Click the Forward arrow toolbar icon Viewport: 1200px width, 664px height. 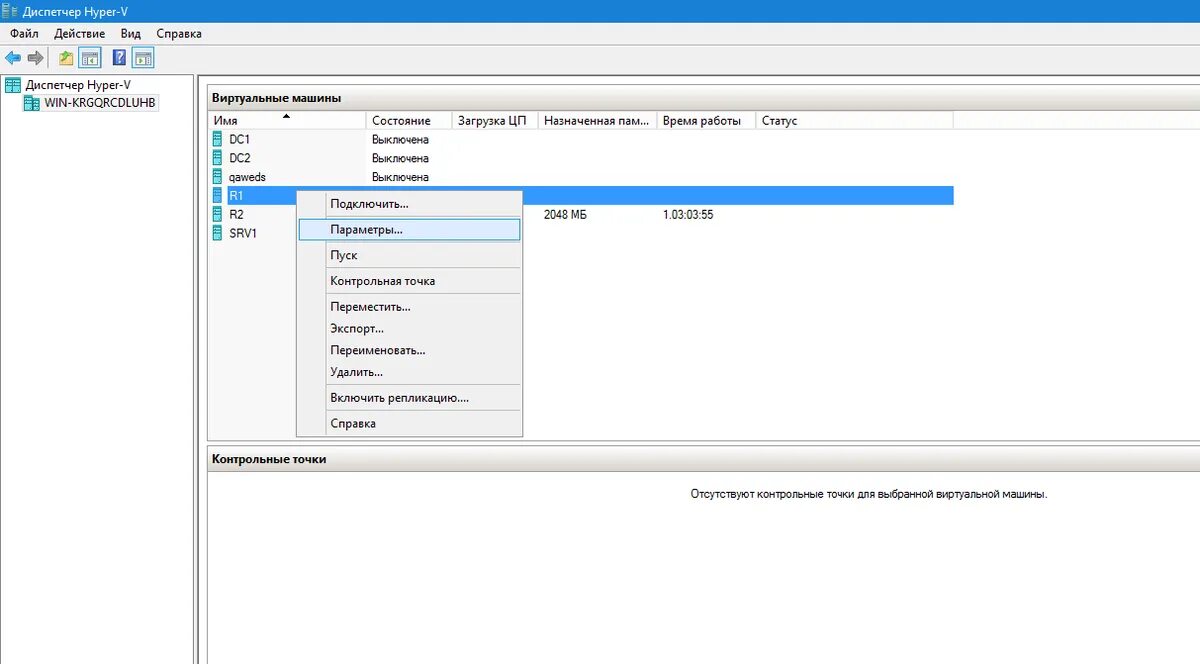(x=36, y=58)
